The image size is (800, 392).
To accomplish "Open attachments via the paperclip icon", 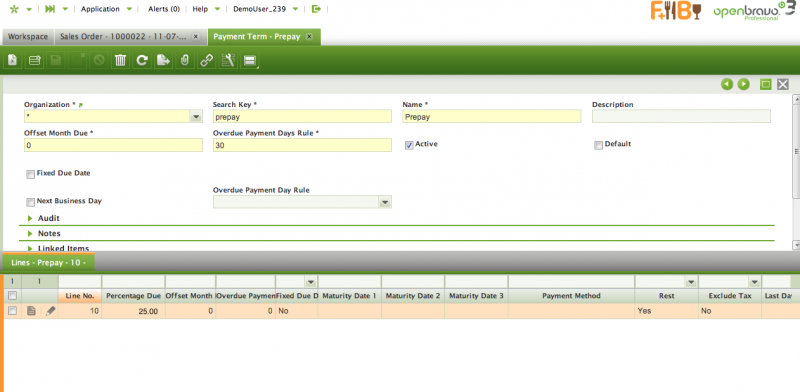I will (185, 60).
